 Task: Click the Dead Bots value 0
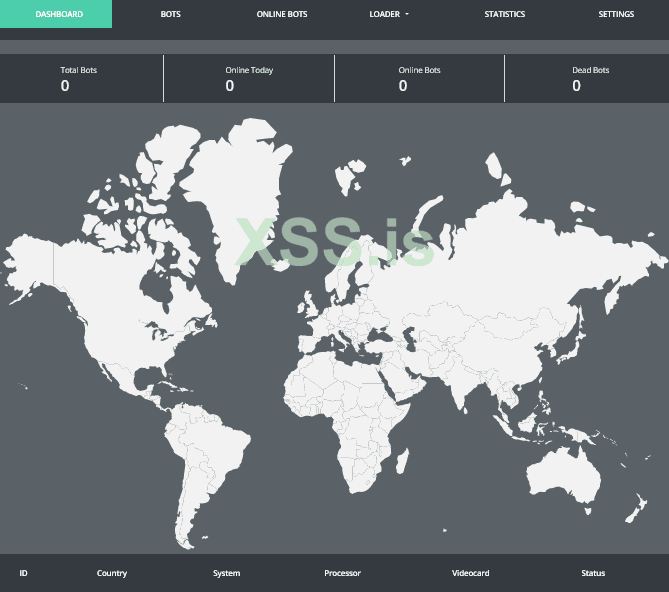click(x=576, y=86)
